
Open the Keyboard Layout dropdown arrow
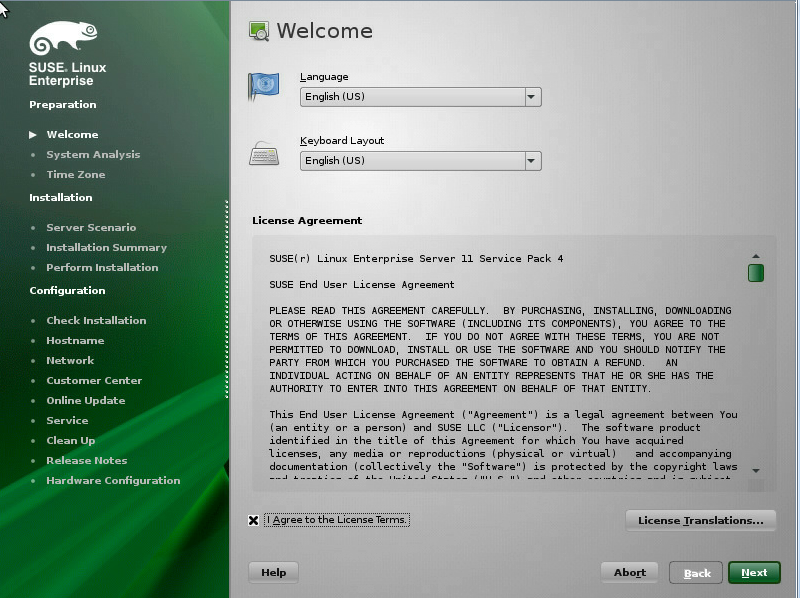tap(531, 161)
